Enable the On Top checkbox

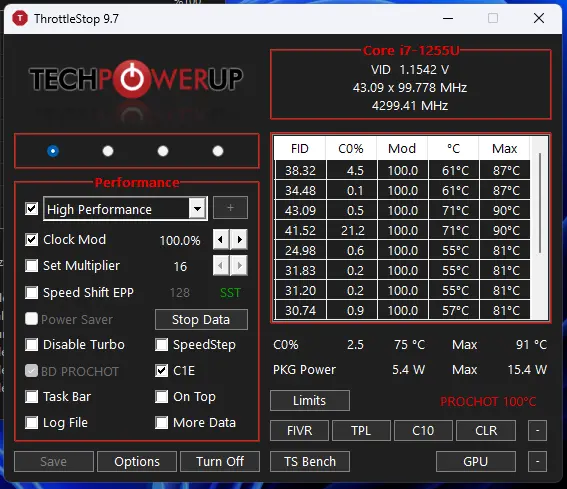[x=161, y=396]
